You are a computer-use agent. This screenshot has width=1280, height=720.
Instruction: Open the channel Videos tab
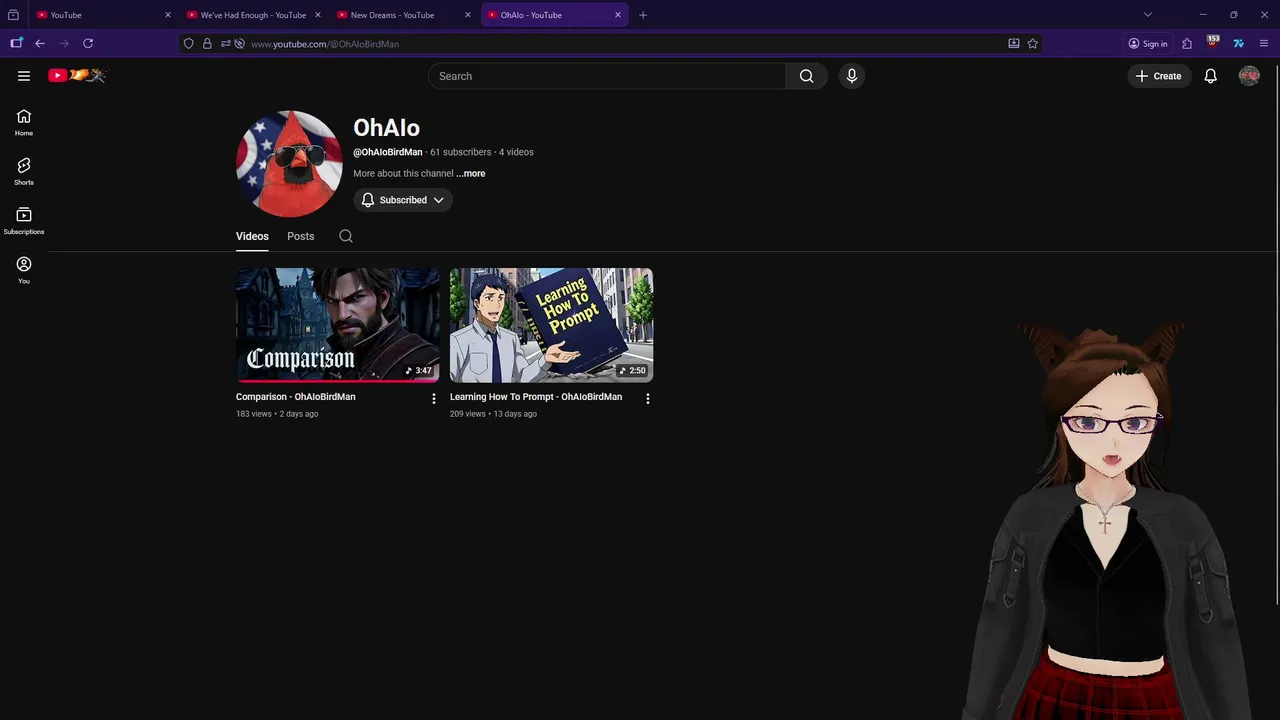tap(252, 236)
